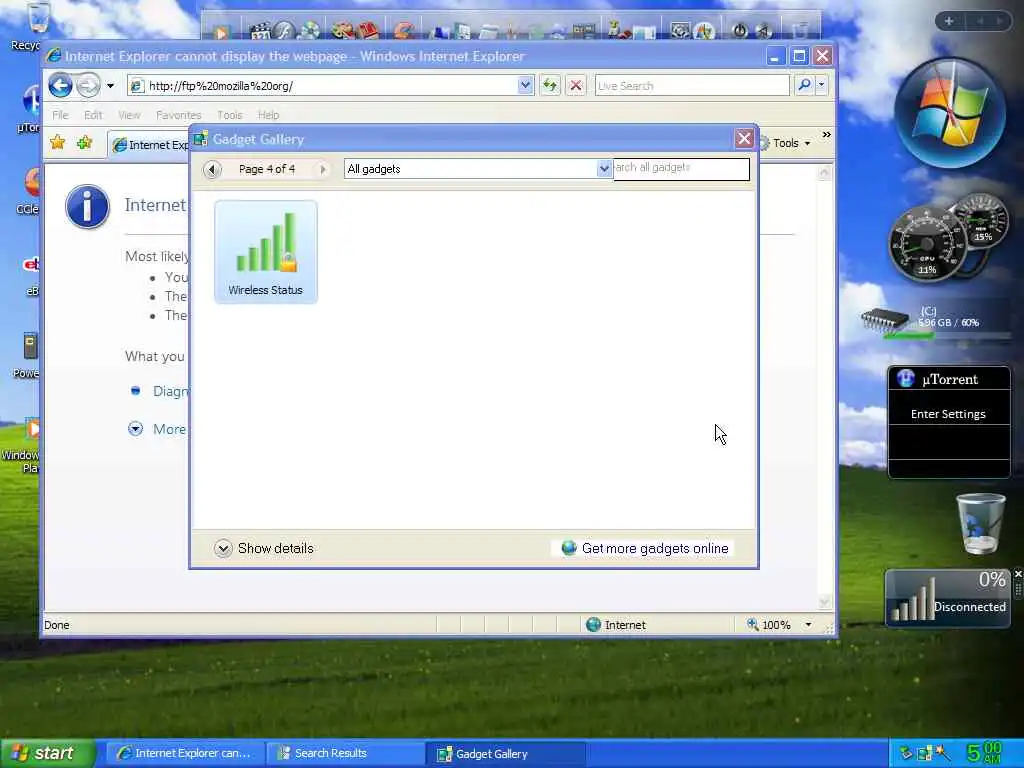The width and height of the screenshot is (1024, 768).
Task: Open search options dropdown beside magnifier
Action: [x=822, y=86]
